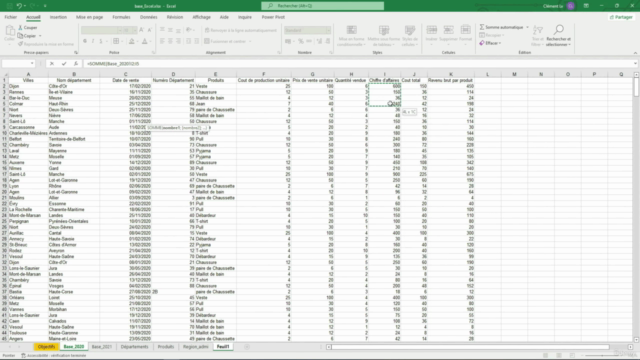The width and height of the screenshot is (640, 360).
Task: Select column header F
Action: pyautogui.click(x=264, y=74)
